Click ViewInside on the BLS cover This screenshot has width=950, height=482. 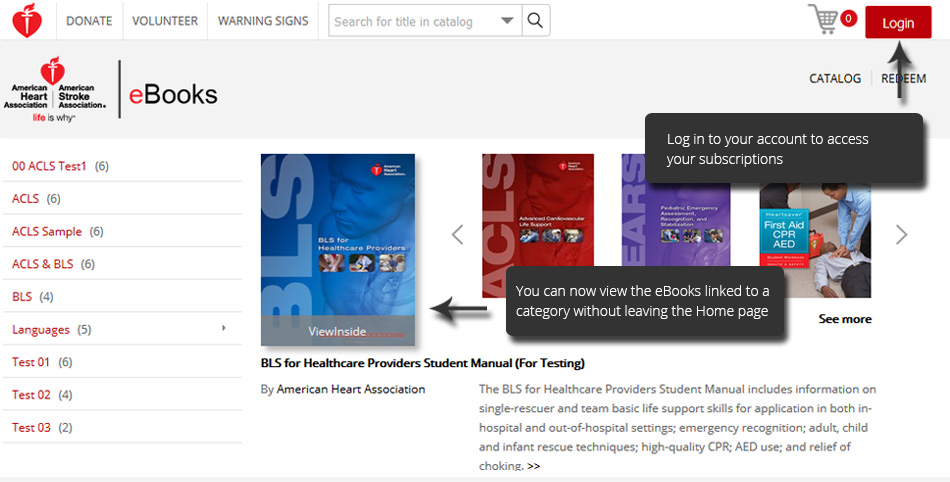pyautogui.click(x=337, y=331)
